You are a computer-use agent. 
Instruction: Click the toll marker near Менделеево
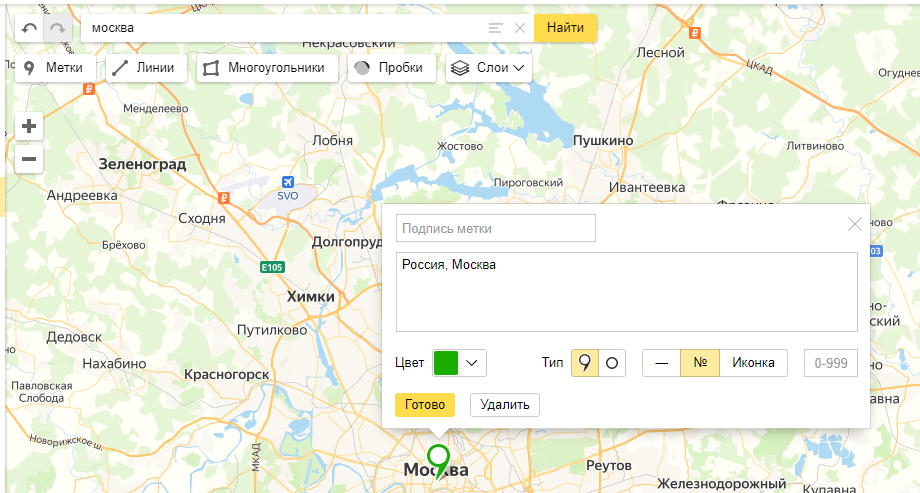click(89, 89)
